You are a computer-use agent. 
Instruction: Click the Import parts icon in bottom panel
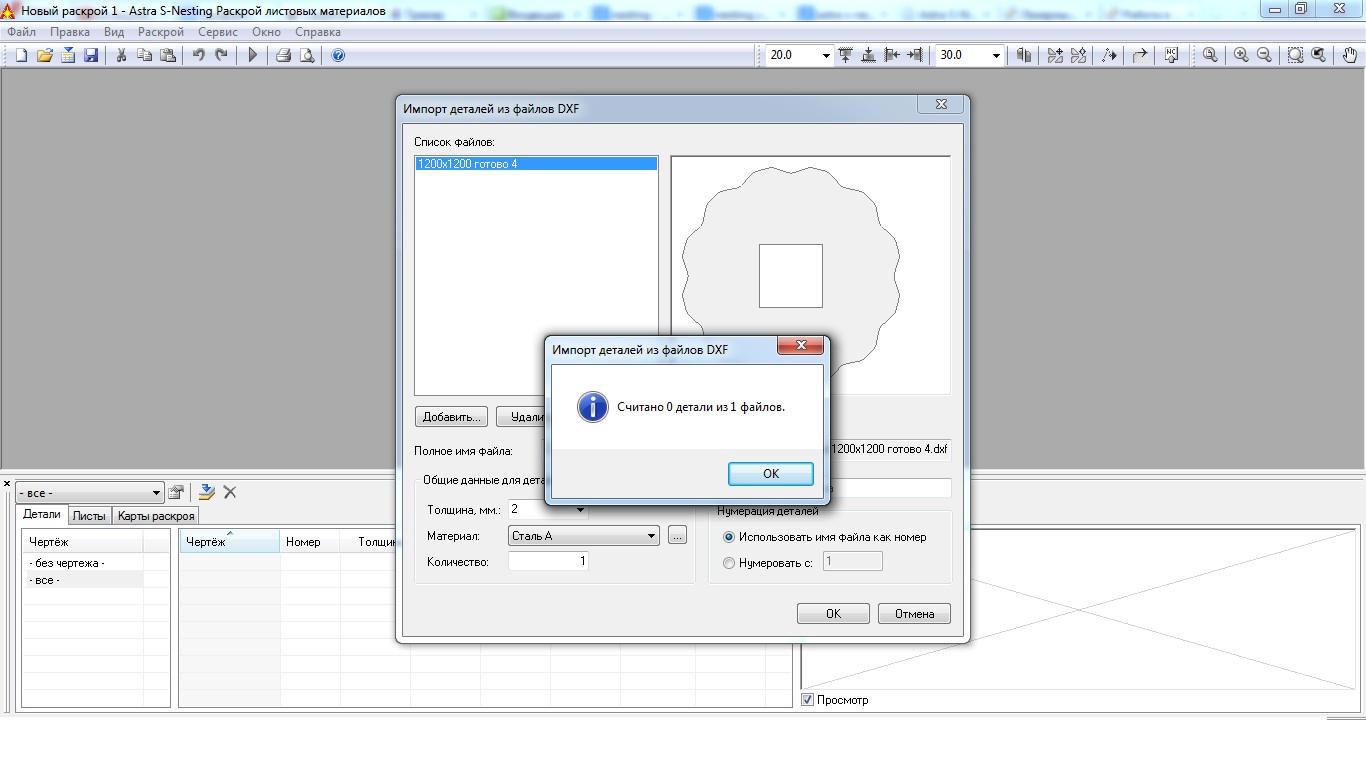click(x=206, y=492)
